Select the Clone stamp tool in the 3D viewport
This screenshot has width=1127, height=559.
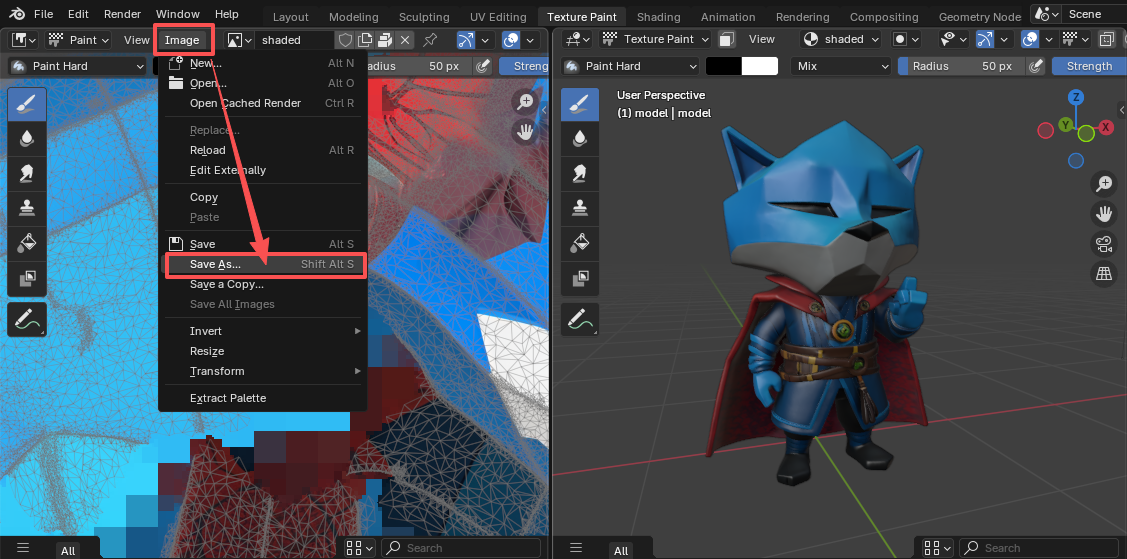point(580,207)
